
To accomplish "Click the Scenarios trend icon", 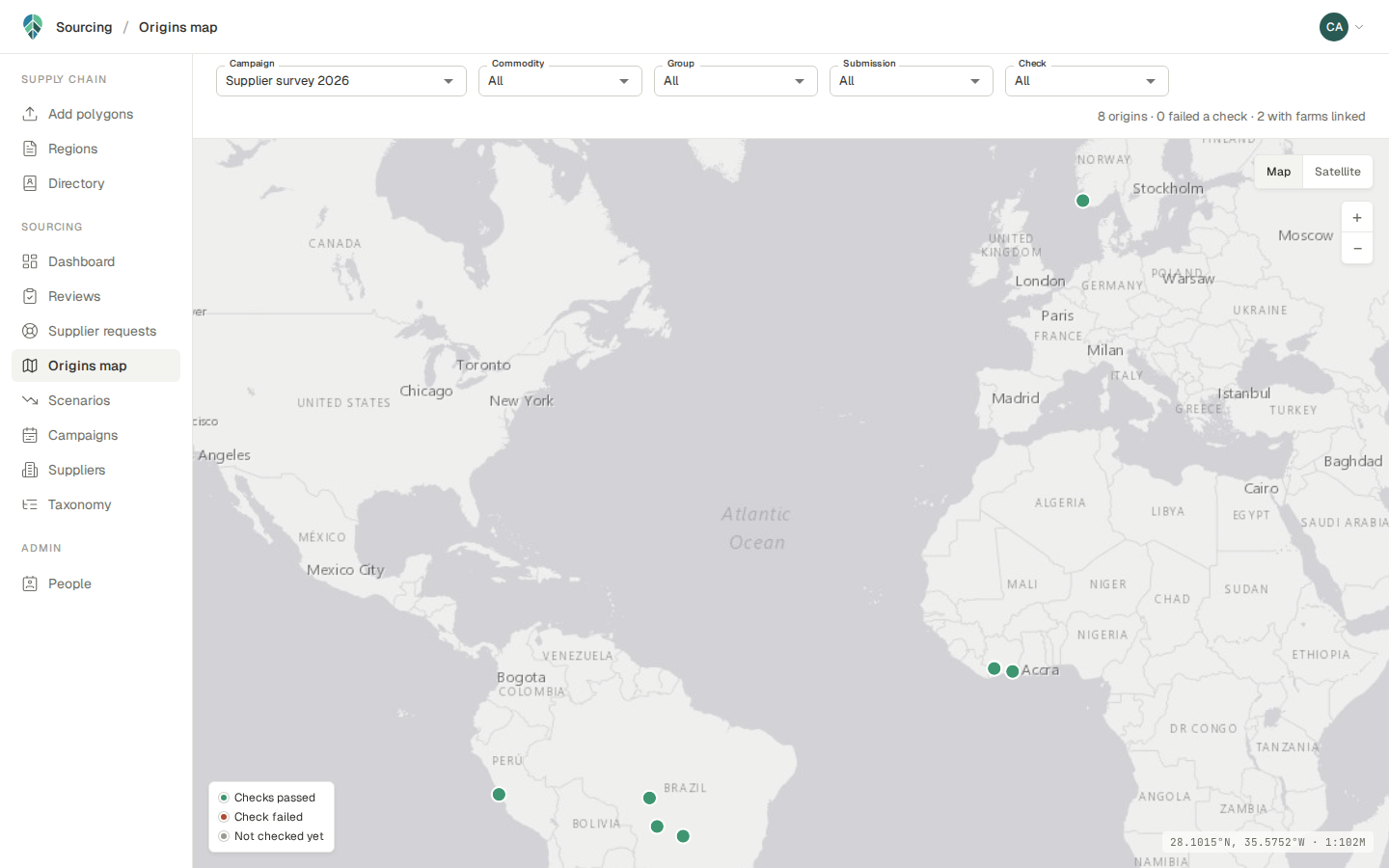I will 30,400.
